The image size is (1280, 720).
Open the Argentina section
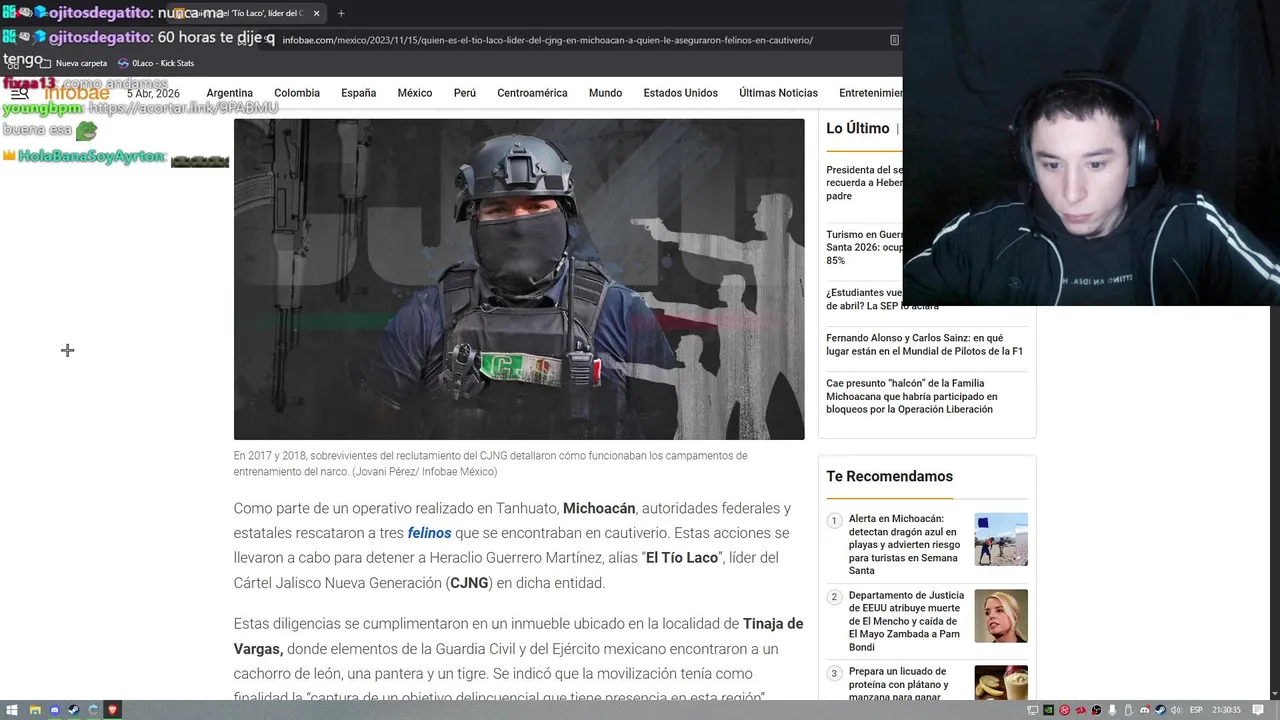click(x=230, y=93)
